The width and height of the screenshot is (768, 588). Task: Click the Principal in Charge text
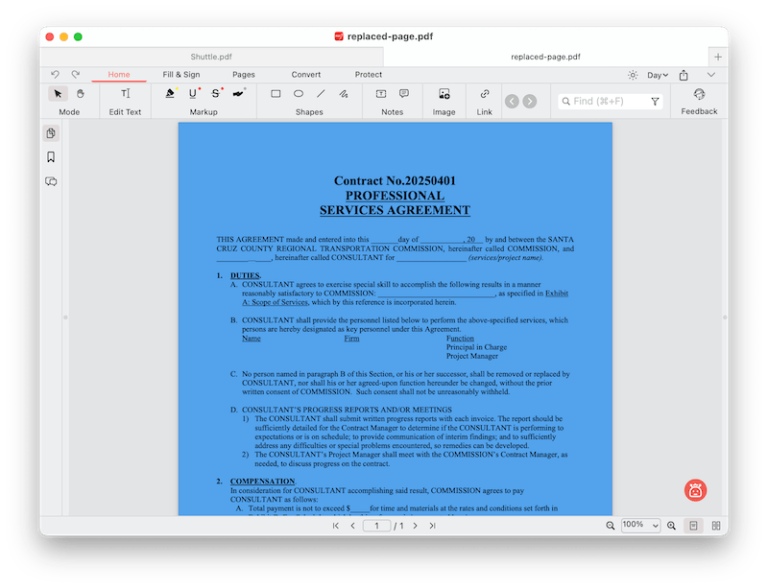click(x=477, y=347)
